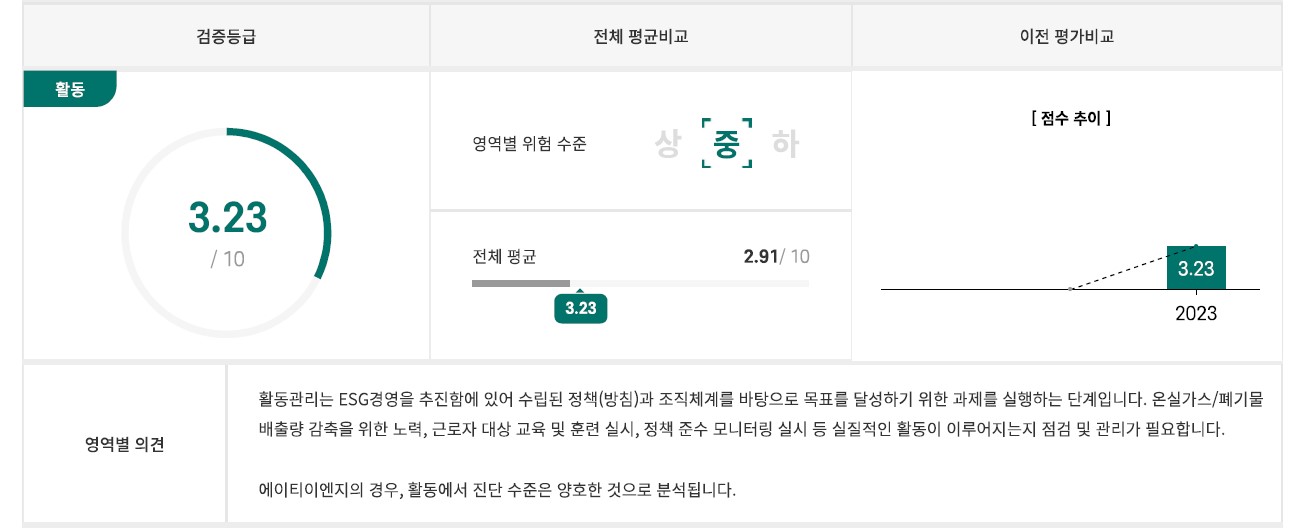This screenshot has width=1303, height=528.
Task: Click the 2.91 average value
Action: (761, 256)
